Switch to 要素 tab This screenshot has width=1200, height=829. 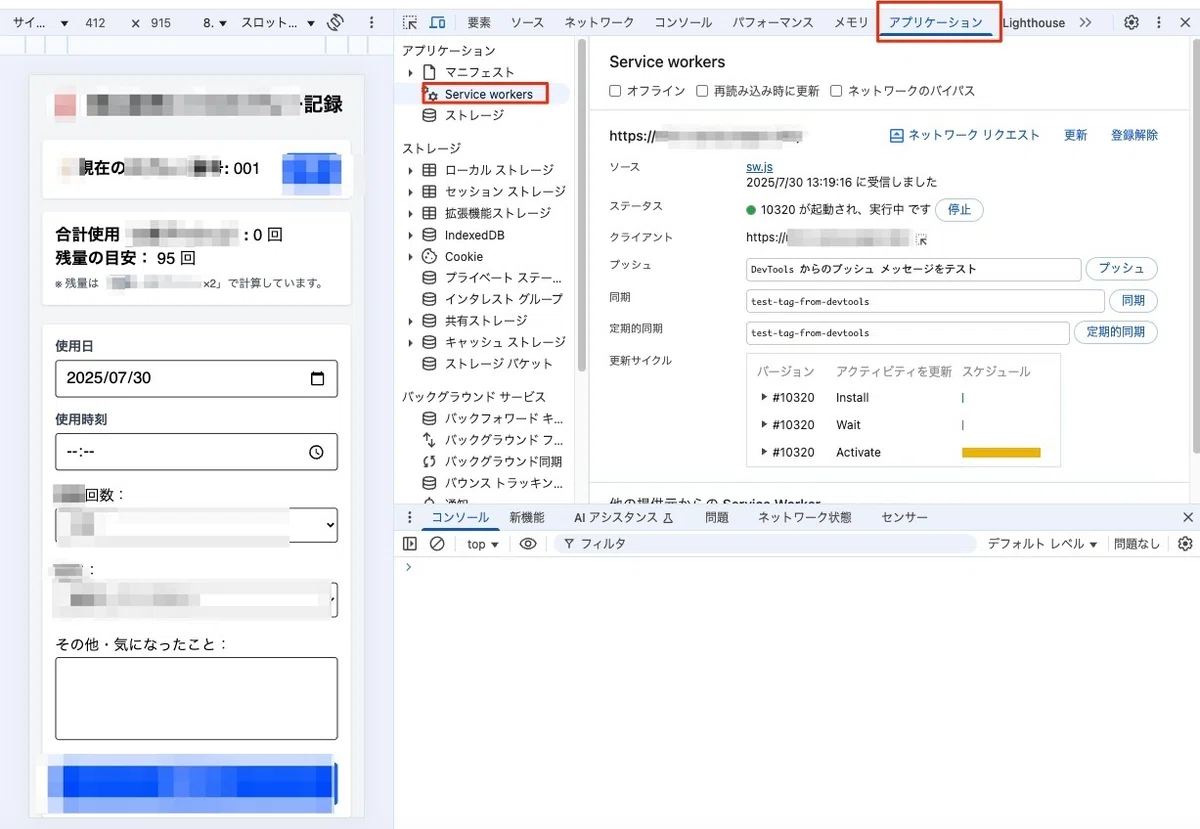(x=479, y=22)
